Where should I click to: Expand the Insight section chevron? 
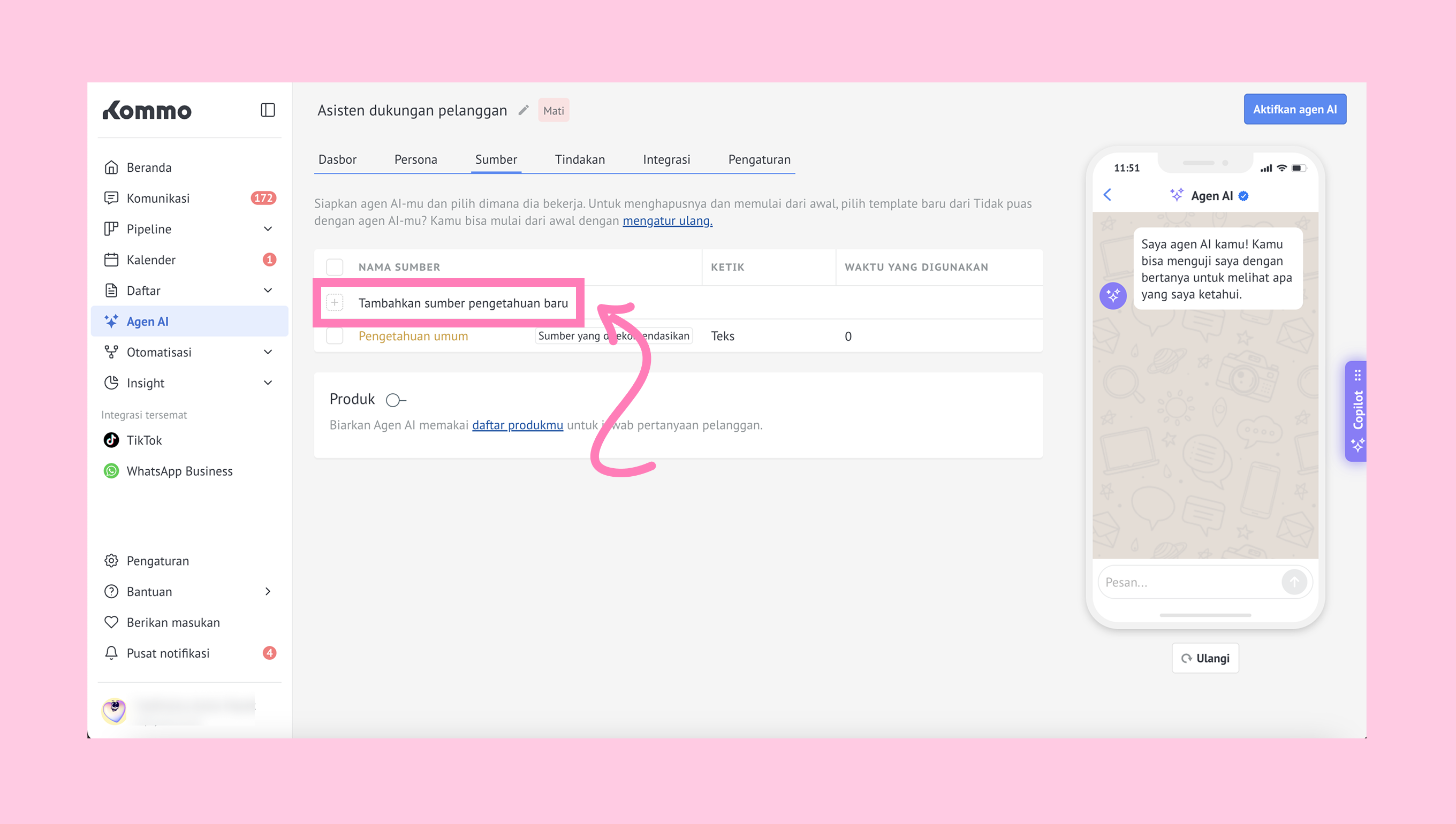(x=268, y=383)
